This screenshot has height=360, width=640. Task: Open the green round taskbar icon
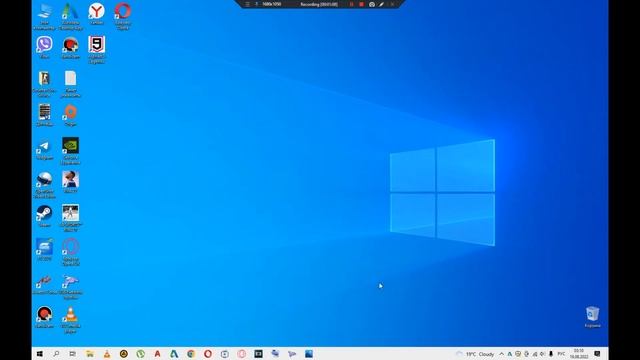141,353
